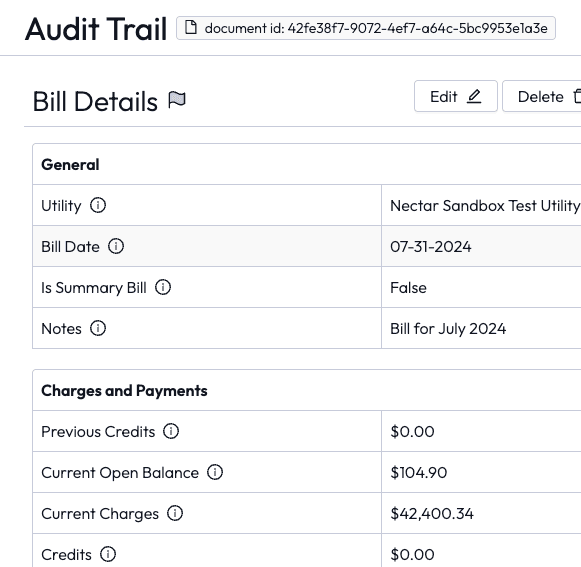This screenshot has height=567, width=581.
Task: Select the 07-31-2024 bill date value
Action: [431, 246]
